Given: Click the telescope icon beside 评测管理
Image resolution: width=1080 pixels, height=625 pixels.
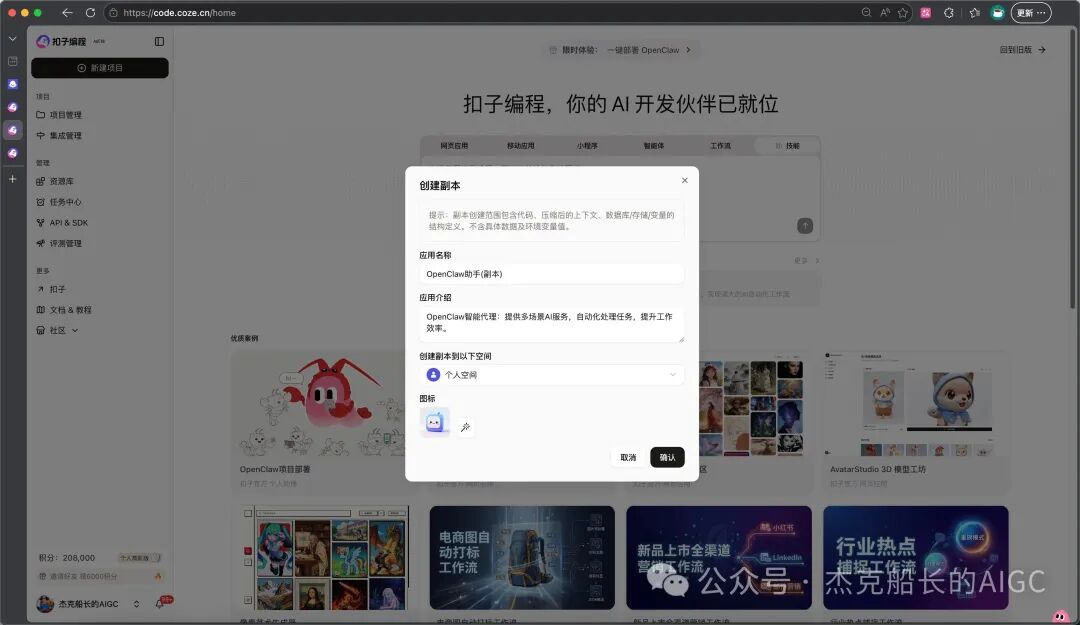Looking at the screenshot, I should tap(41, 243).
